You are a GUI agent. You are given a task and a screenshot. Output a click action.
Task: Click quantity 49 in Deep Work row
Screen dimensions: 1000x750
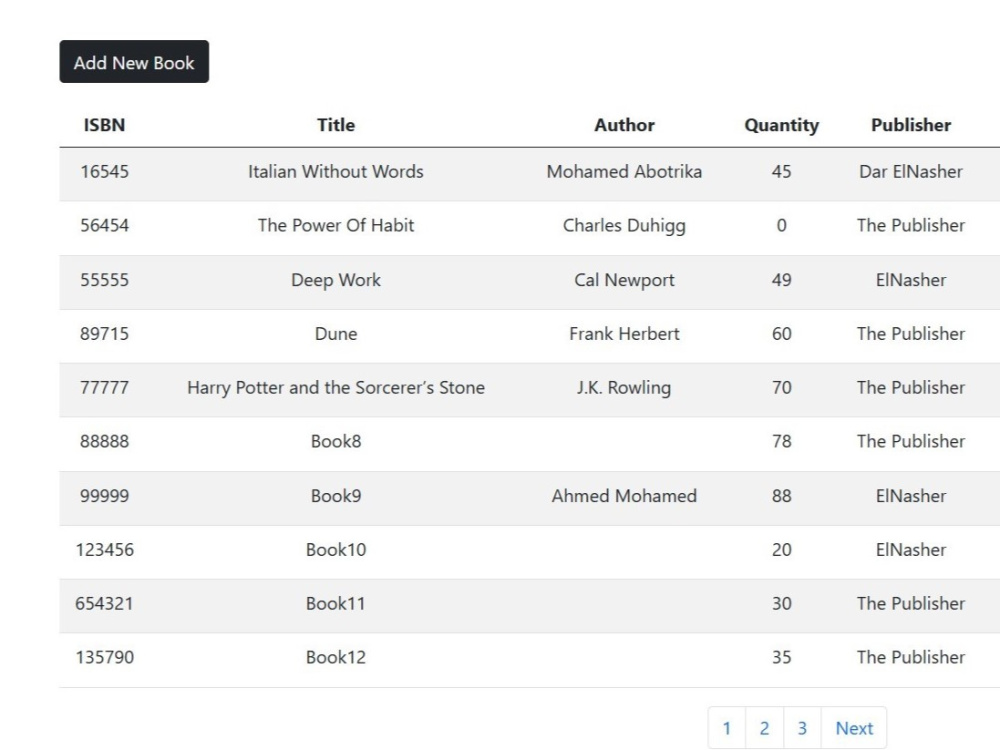(781, 280)
